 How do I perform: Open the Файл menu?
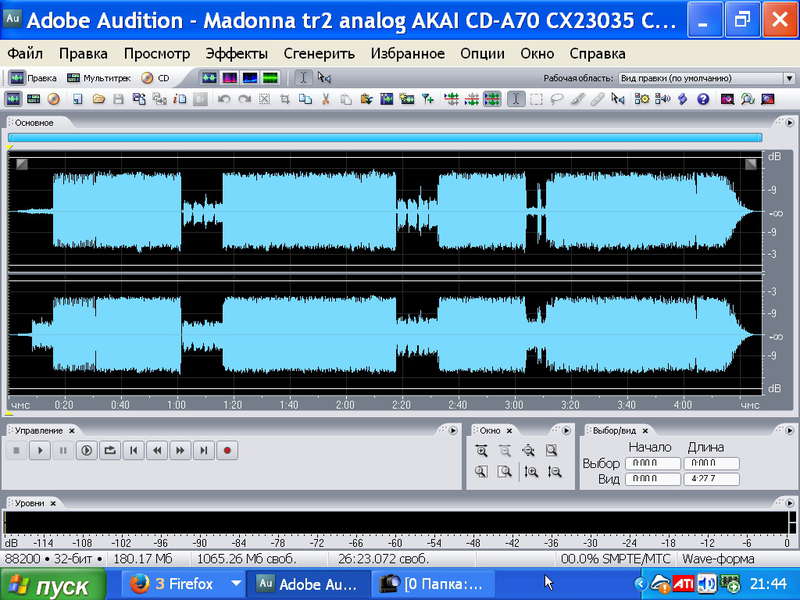(x=25, y=54)
